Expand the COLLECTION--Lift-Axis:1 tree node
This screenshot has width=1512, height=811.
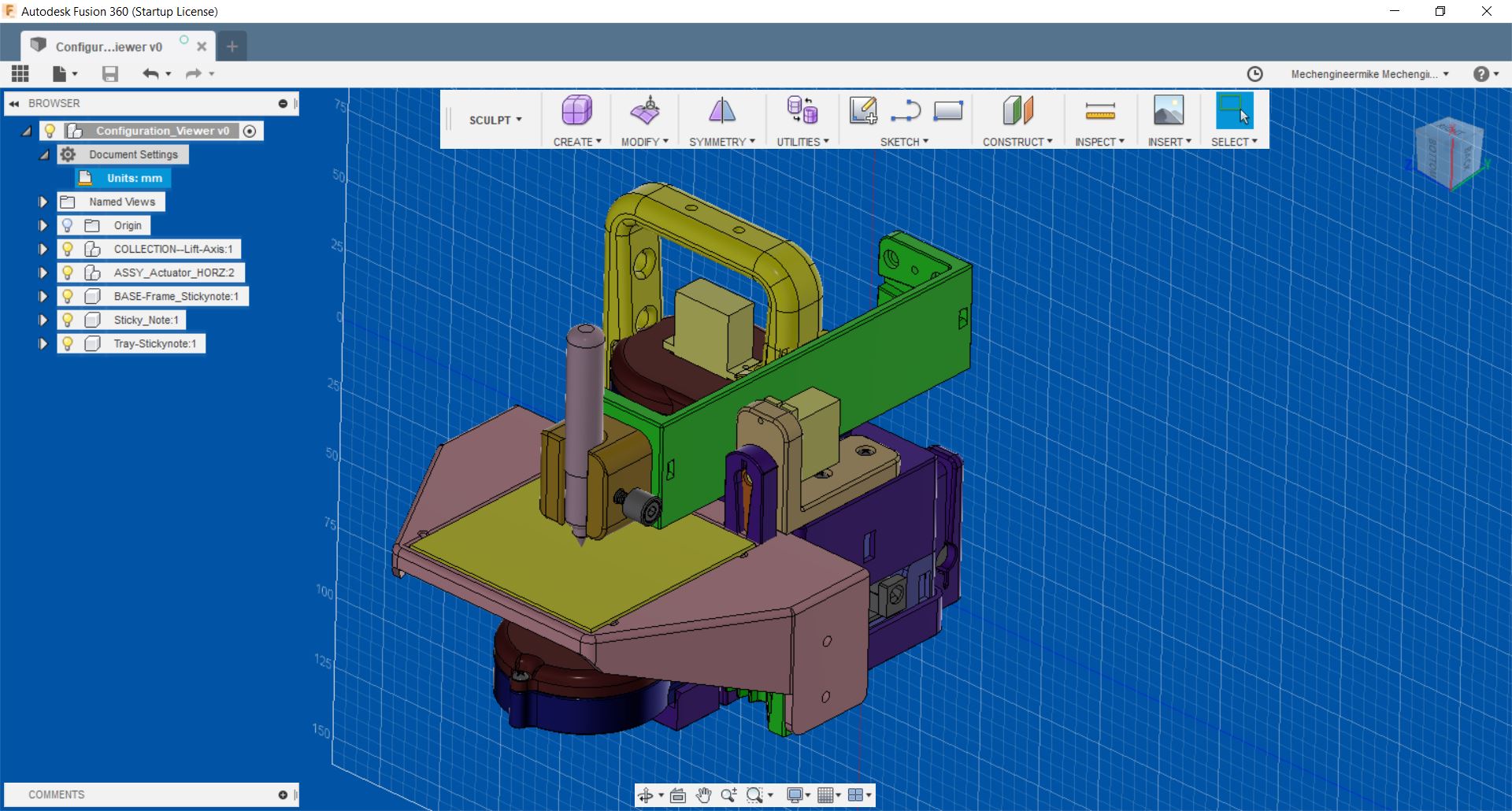43,249
